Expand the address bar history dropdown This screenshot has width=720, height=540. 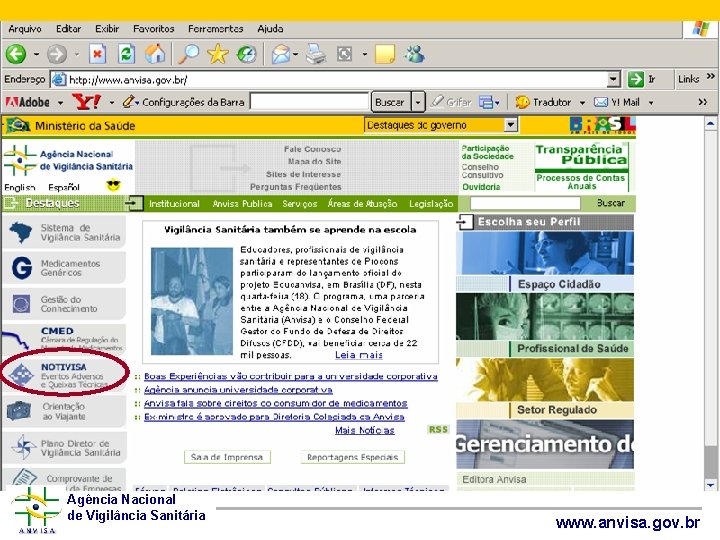click(x=613, y=79)
